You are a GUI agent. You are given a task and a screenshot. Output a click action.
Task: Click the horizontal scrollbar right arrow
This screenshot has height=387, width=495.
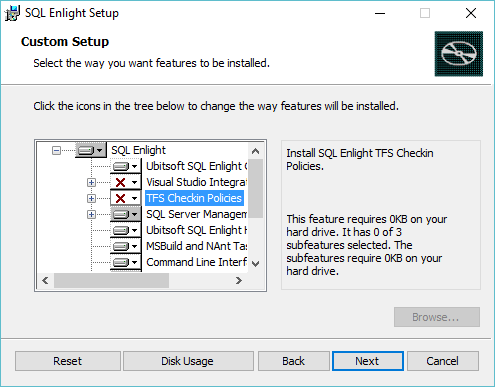click(x=239, y=281)
